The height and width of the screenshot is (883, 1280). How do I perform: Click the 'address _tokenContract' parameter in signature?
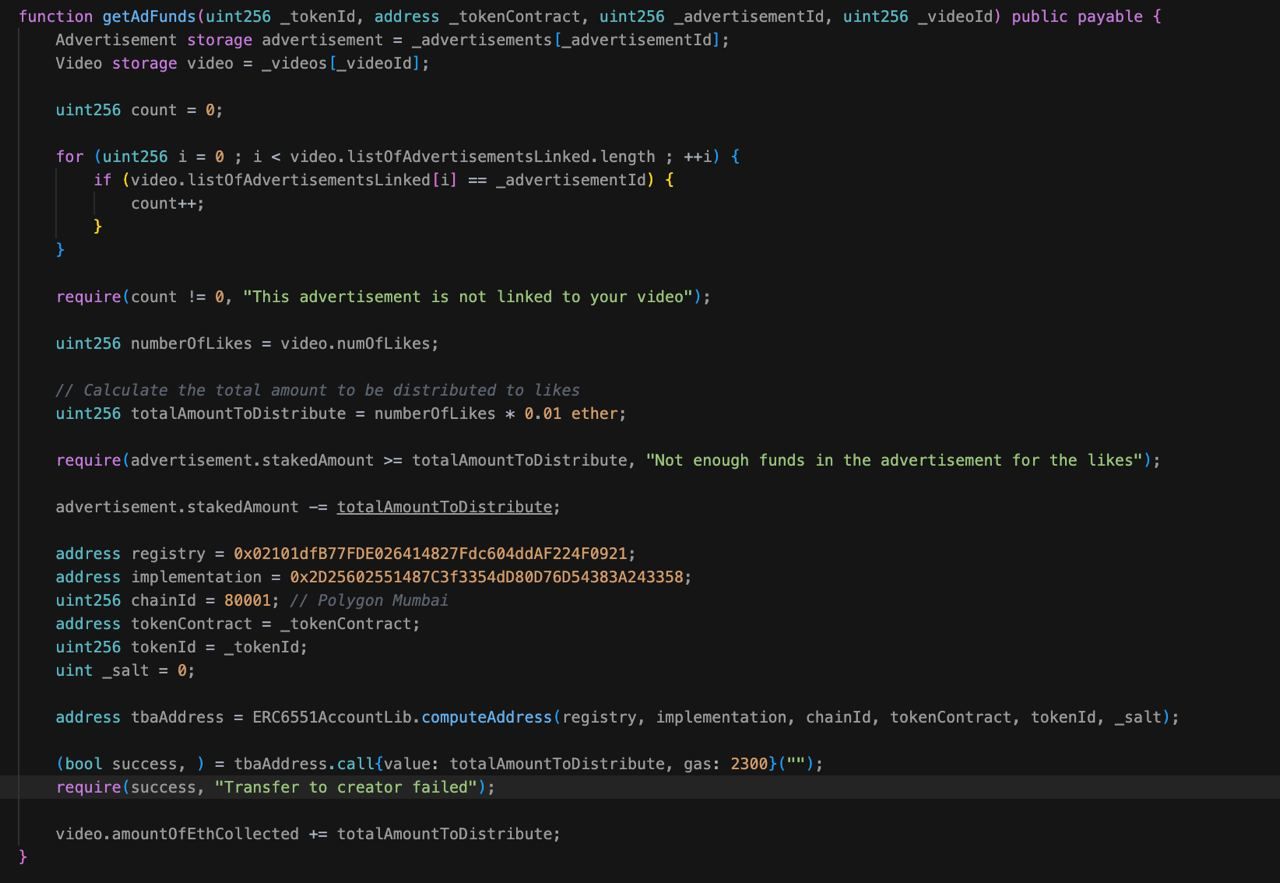click(x=477, y=17)
